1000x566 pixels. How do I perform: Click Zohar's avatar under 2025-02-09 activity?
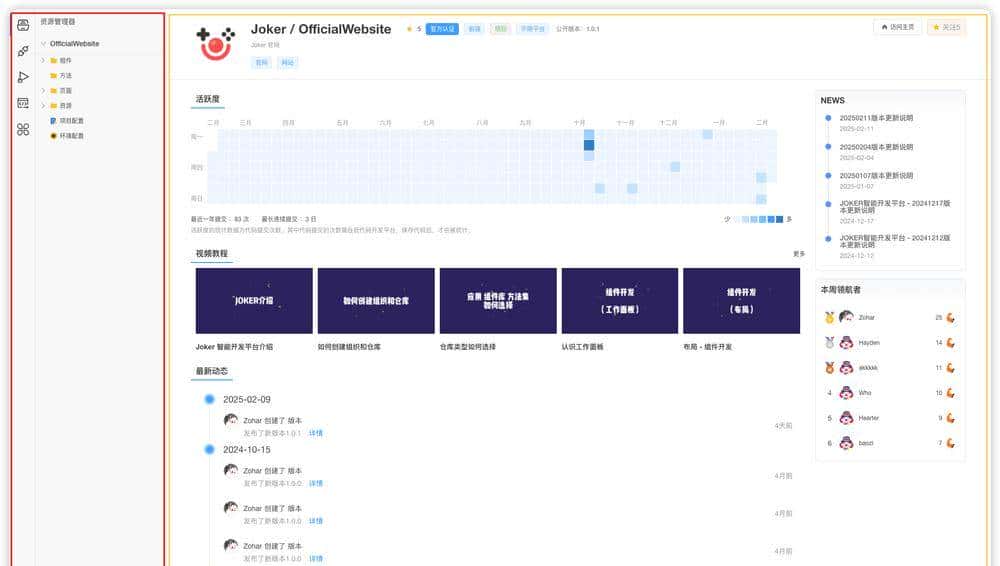click(231, 420)
